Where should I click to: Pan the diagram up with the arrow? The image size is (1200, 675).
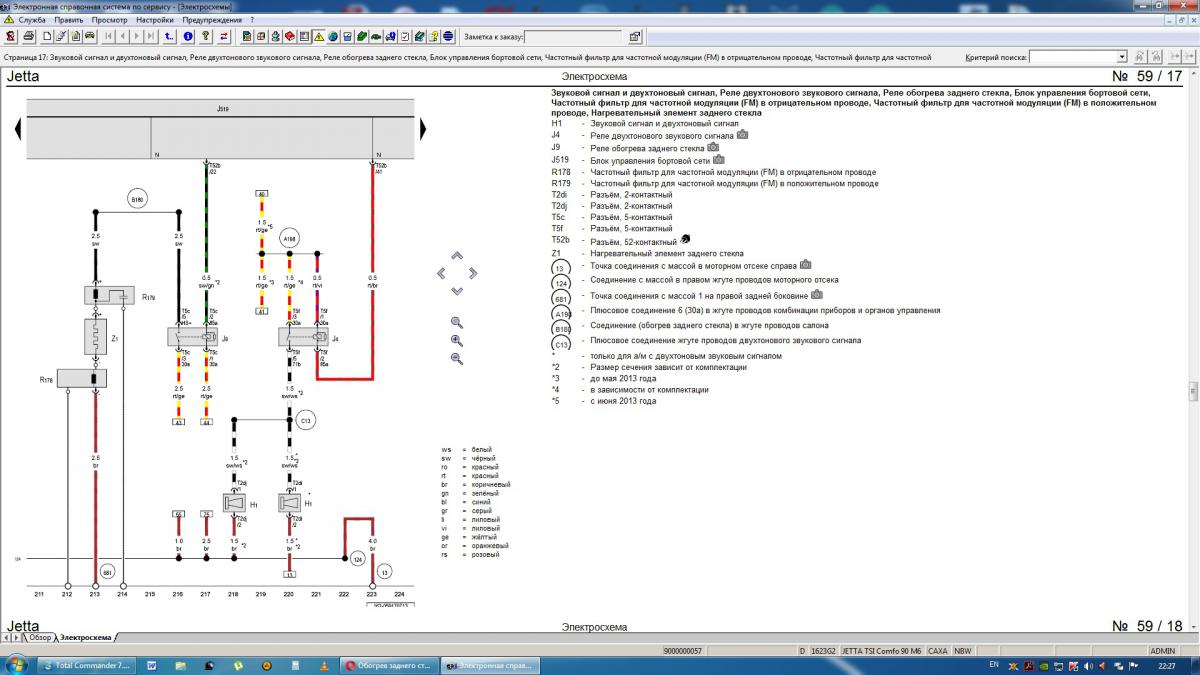click(457, 256)
